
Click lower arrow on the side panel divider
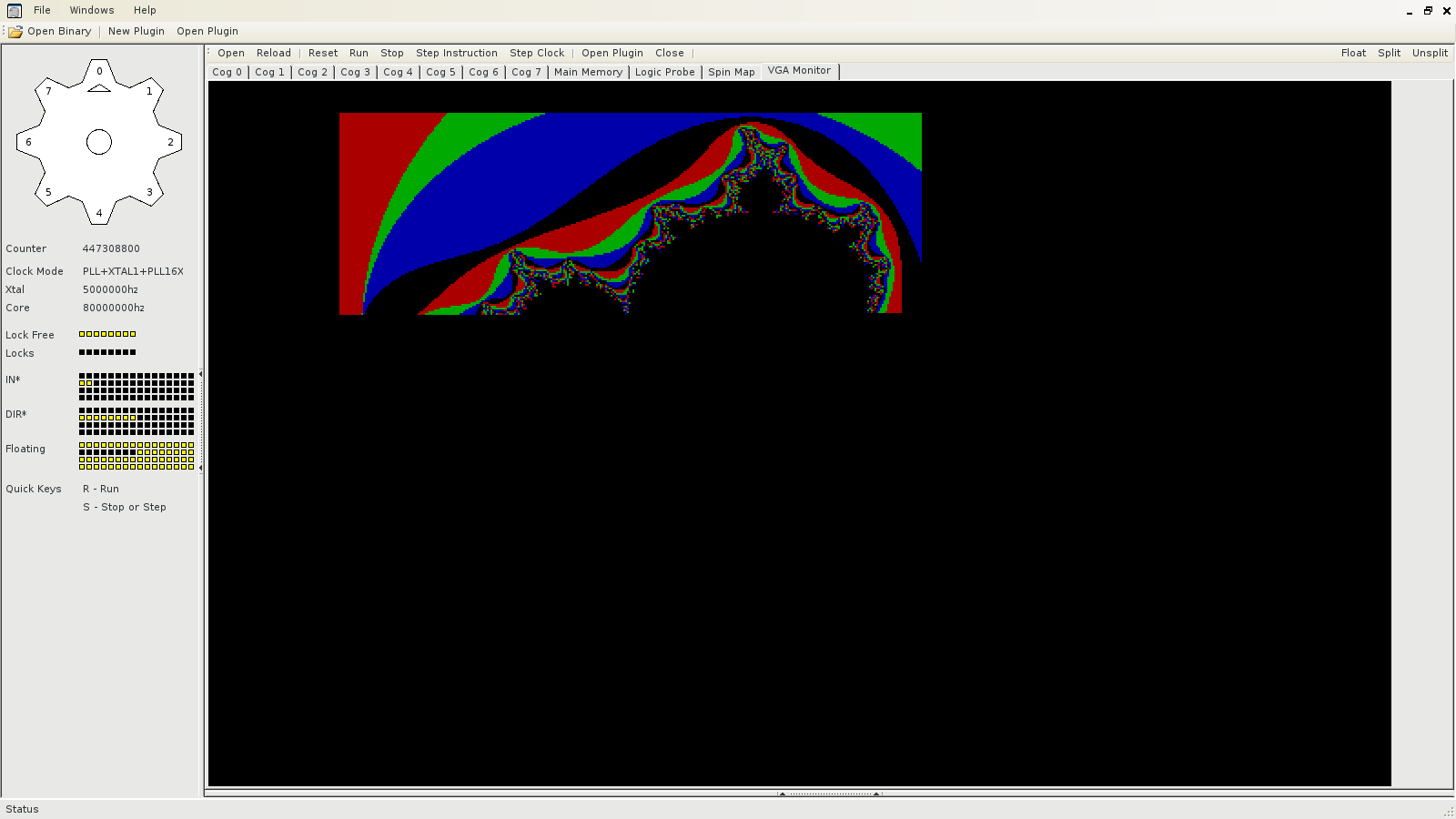[x=200, y=468]
